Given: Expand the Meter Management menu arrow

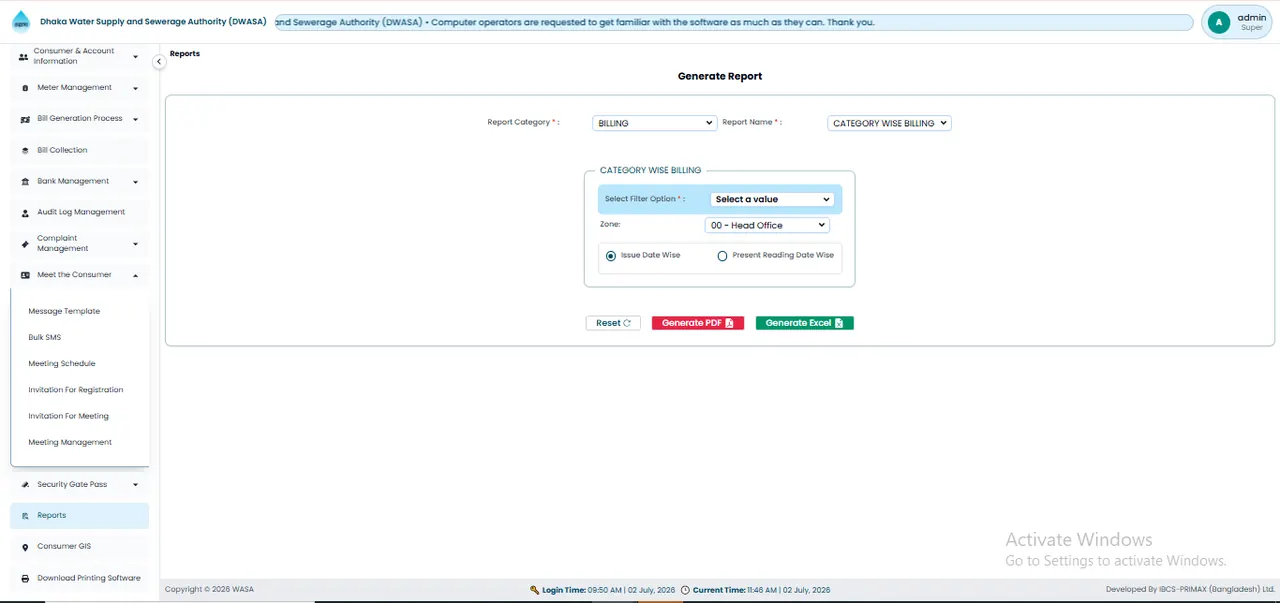Looking at the screenshot, I should [135, 88].
